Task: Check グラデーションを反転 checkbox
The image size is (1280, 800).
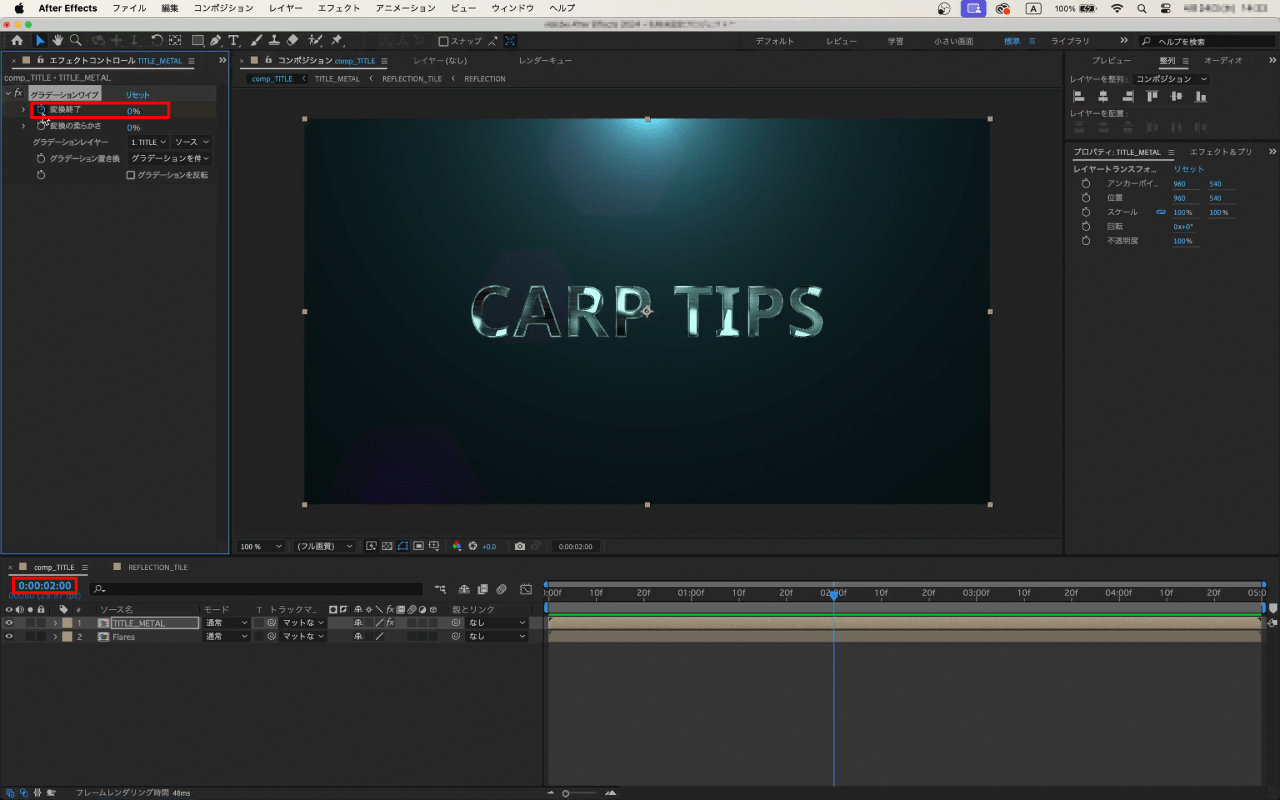Action: pos(130,175)
